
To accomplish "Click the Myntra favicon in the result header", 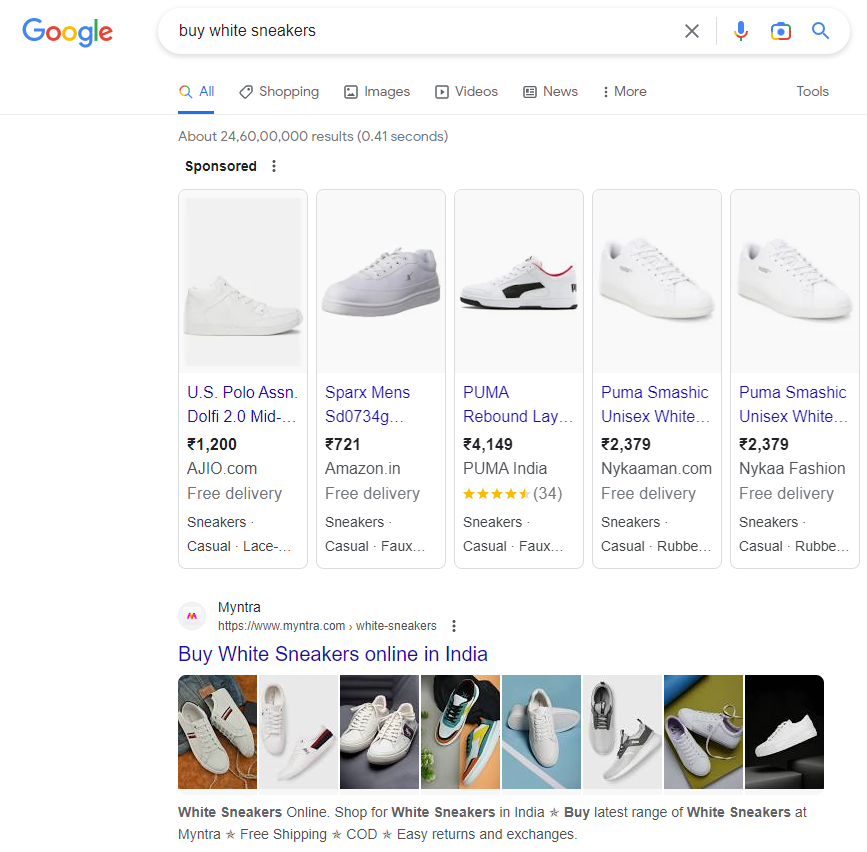I will pyautogui.click(x=192, y=616).
